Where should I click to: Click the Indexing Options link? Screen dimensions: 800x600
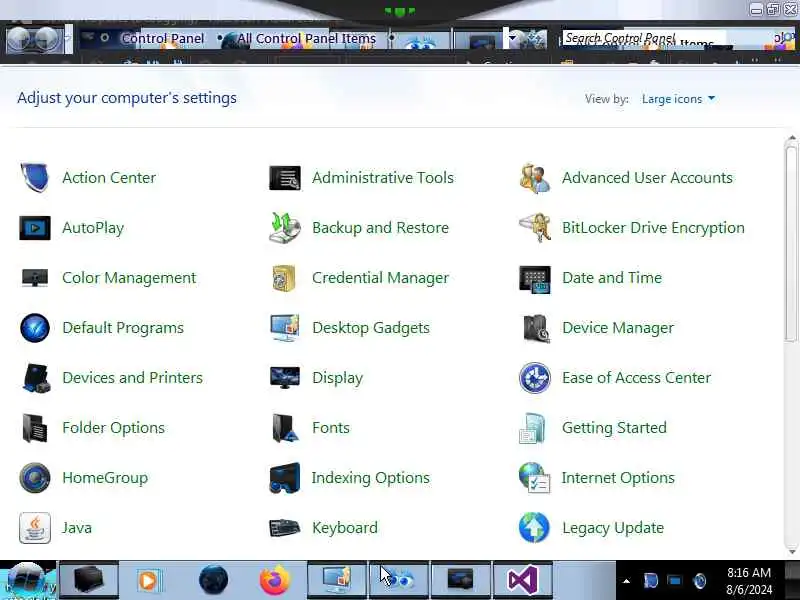(371, 478)
